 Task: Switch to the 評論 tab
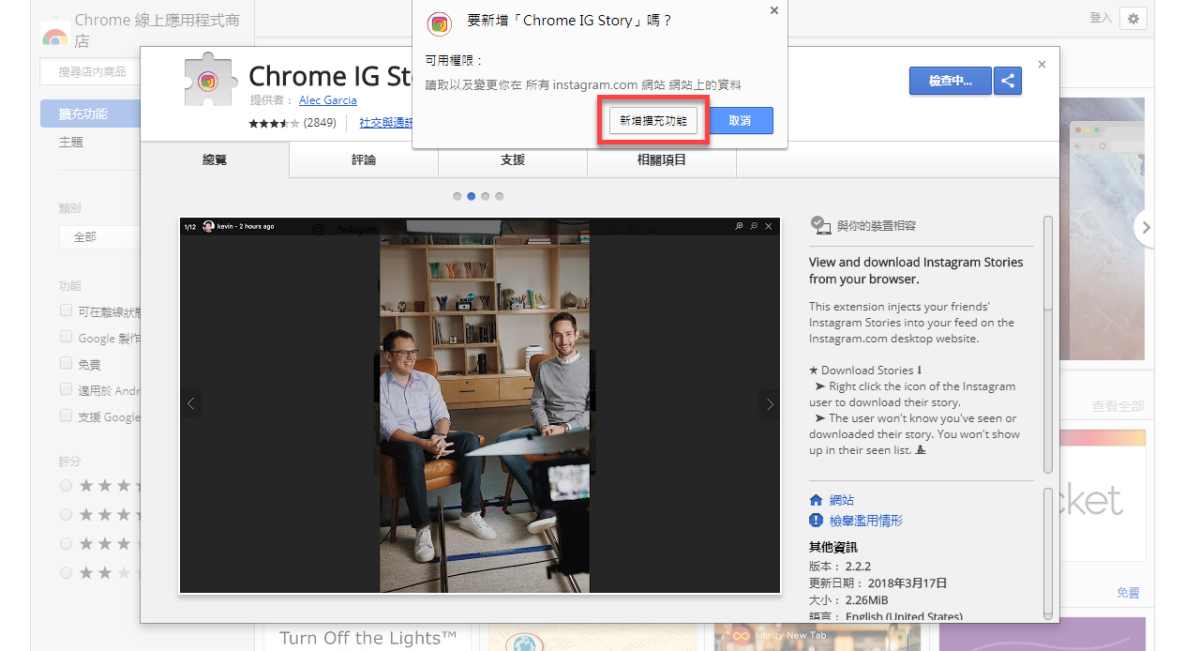click(364, 160)
